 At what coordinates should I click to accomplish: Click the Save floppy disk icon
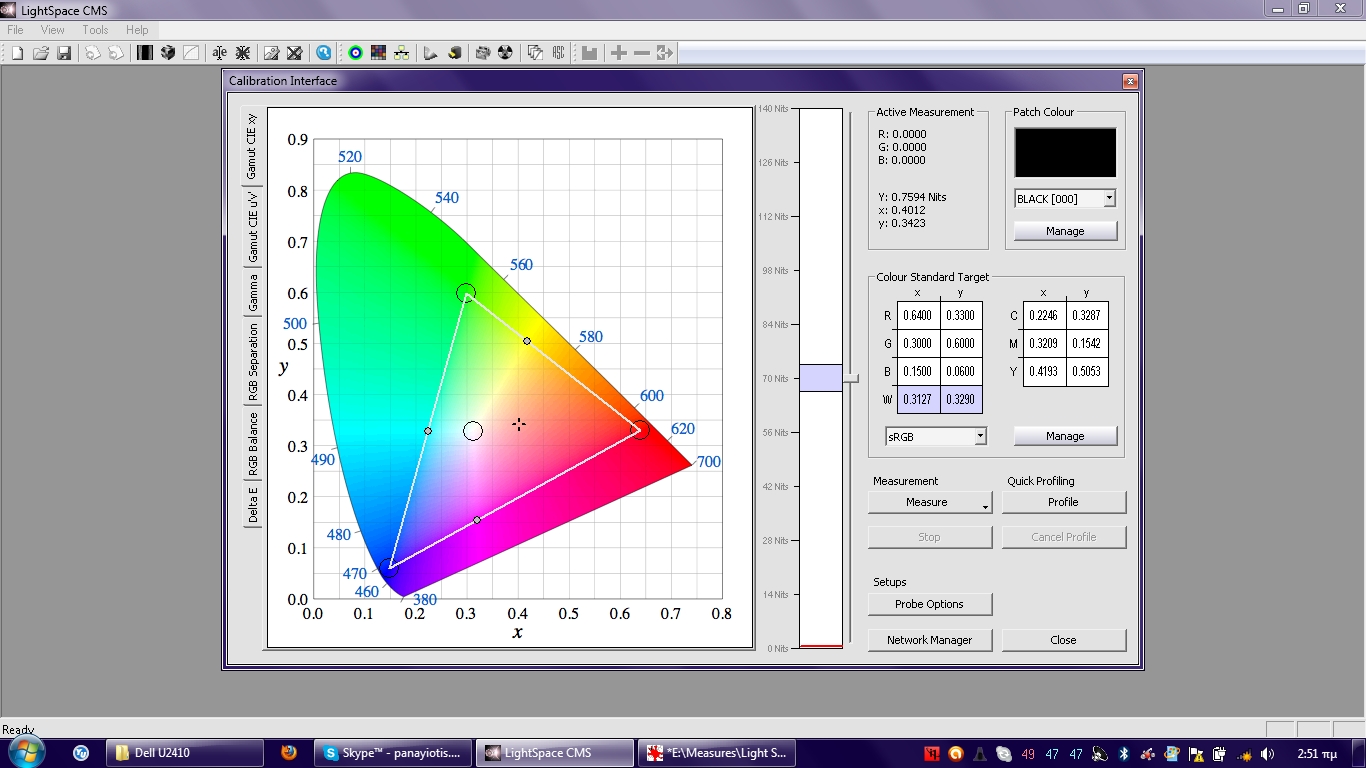tap(64, 53)
